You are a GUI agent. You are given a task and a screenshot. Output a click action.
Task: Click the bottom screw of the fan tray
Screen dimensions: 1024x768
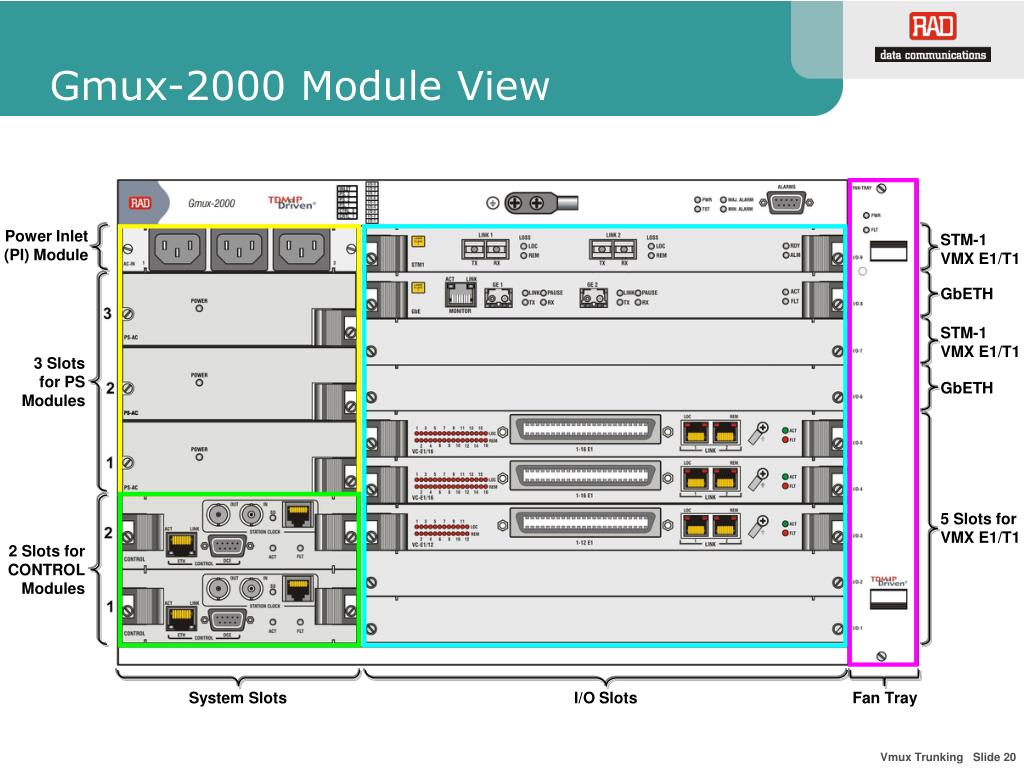pyautogui.click(x=881, y=656)
